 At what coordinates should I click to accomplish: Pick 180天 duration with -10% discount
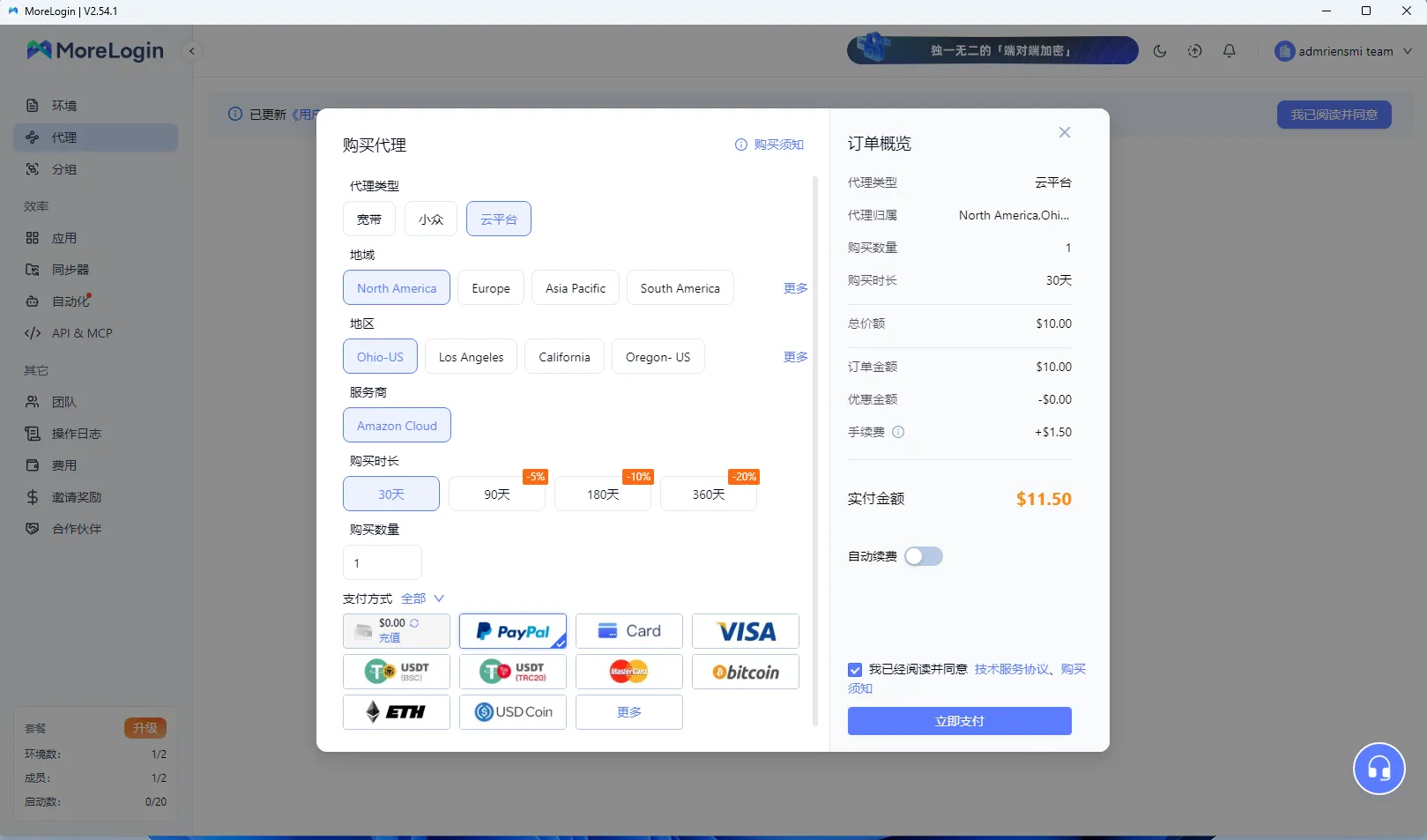point(603,494)
